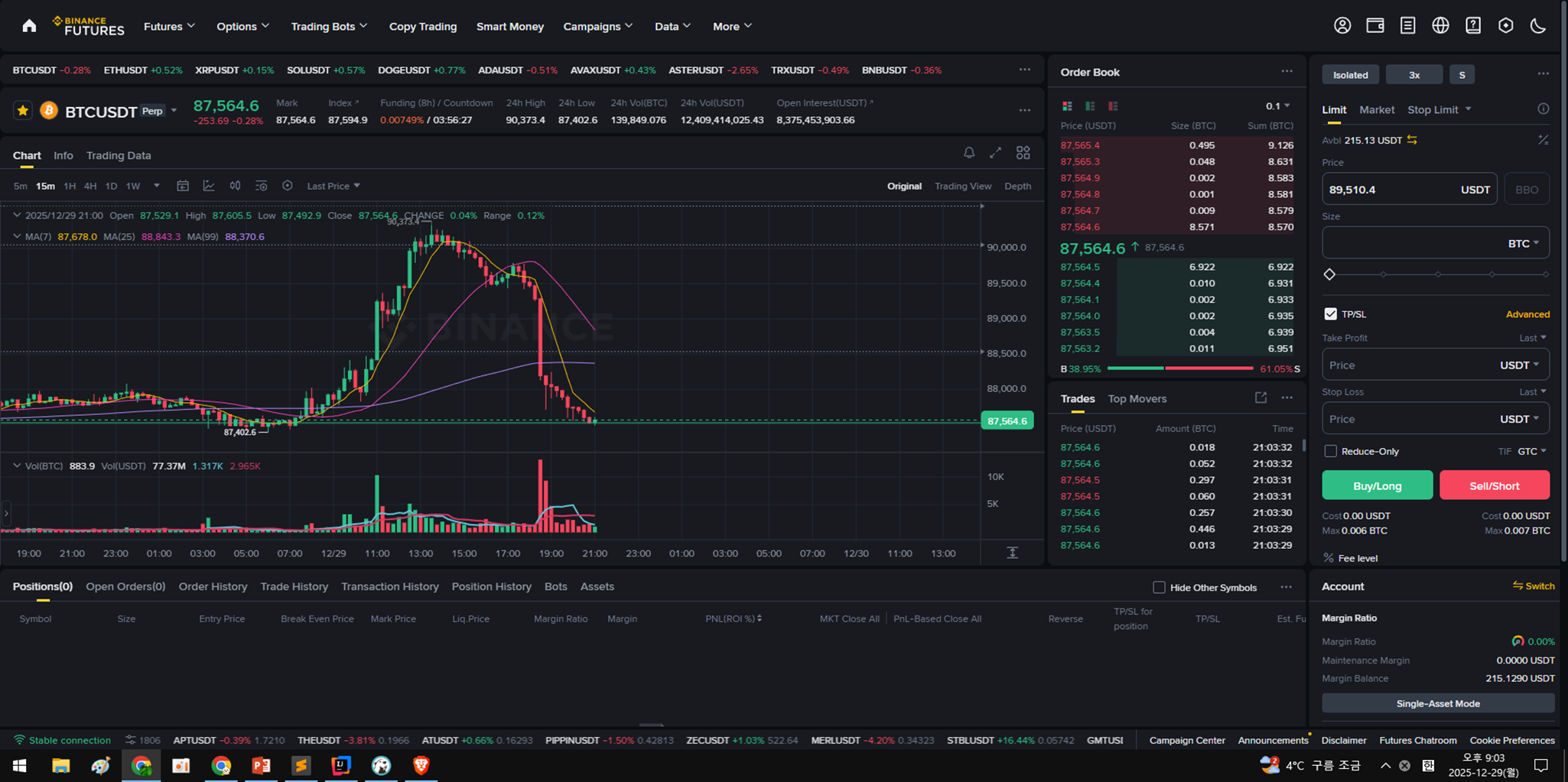Switch to the Market order tab

pos(1377,109)
